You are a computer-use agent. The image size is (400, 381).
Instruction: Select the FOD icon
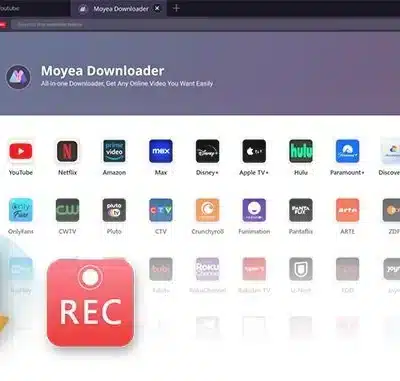click(348, 269)
